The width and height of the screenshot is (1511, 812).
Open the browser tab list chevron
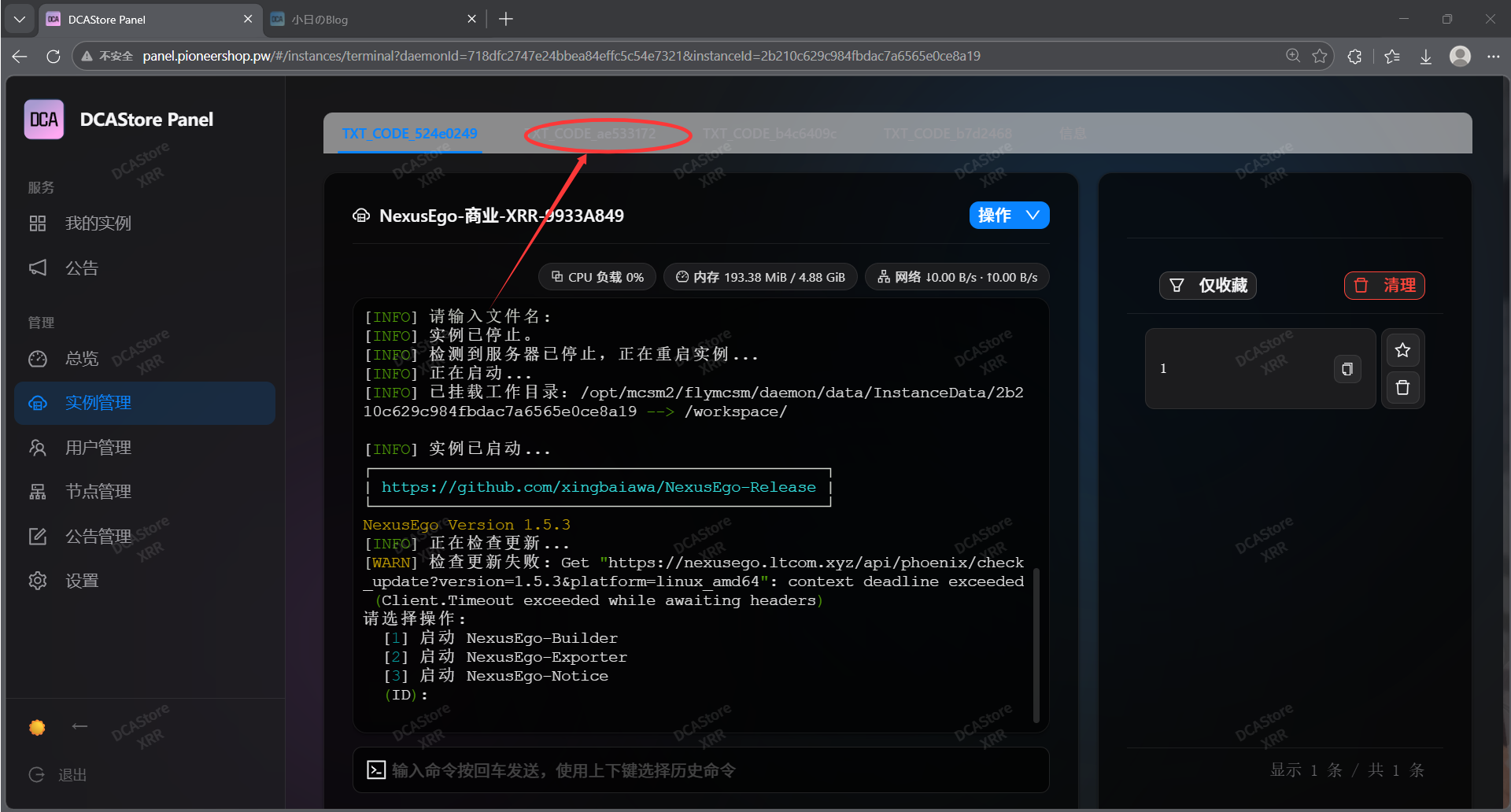coord(20,19)
